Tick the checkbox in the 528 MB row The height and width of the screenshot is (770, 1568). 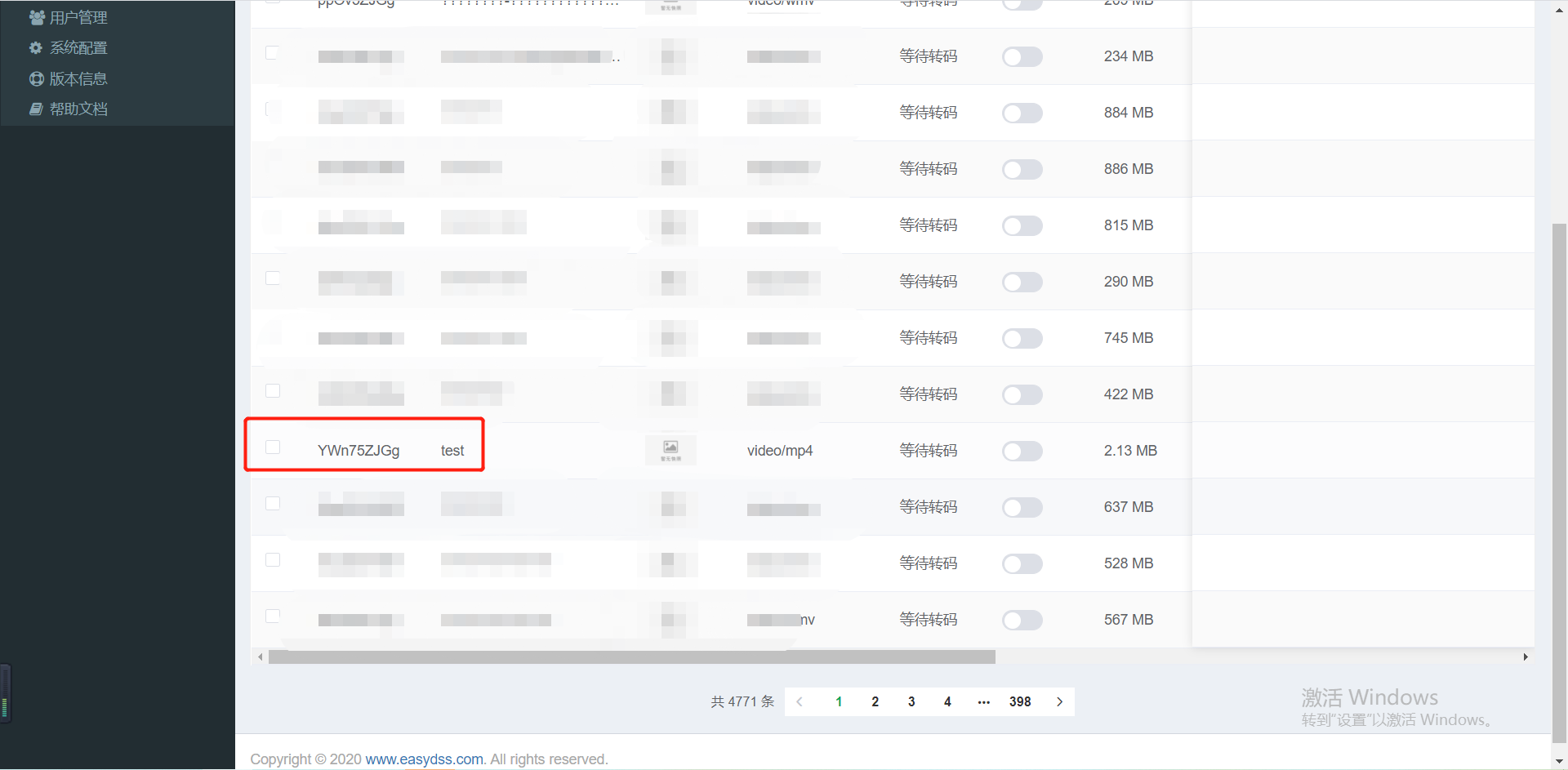[273, 560]
